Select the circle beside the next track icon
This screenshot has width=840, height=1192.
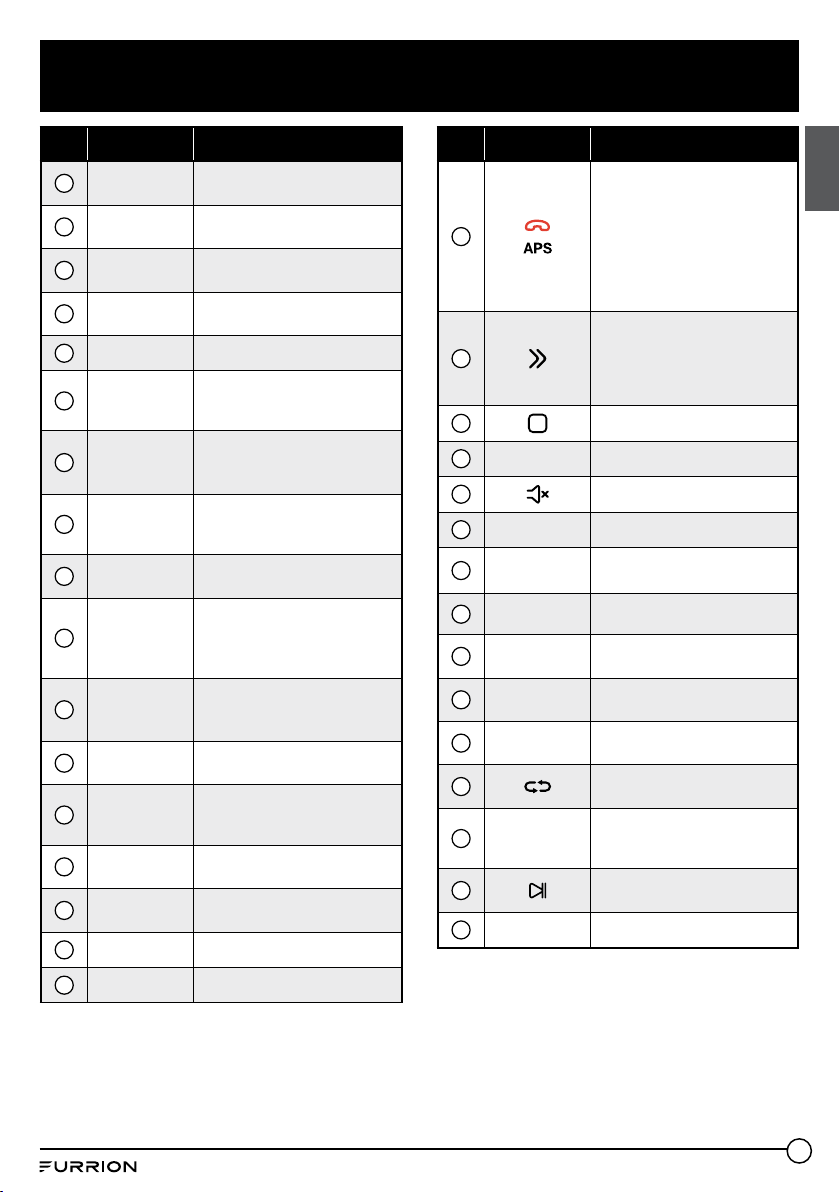(461, 890)
